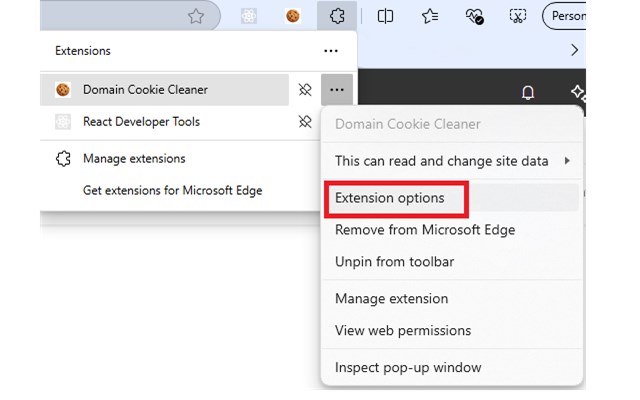Viewport: 640px width, 400px height.
Task: Open Get extensions for Microsoft Edge link
Action: (172, 190)
